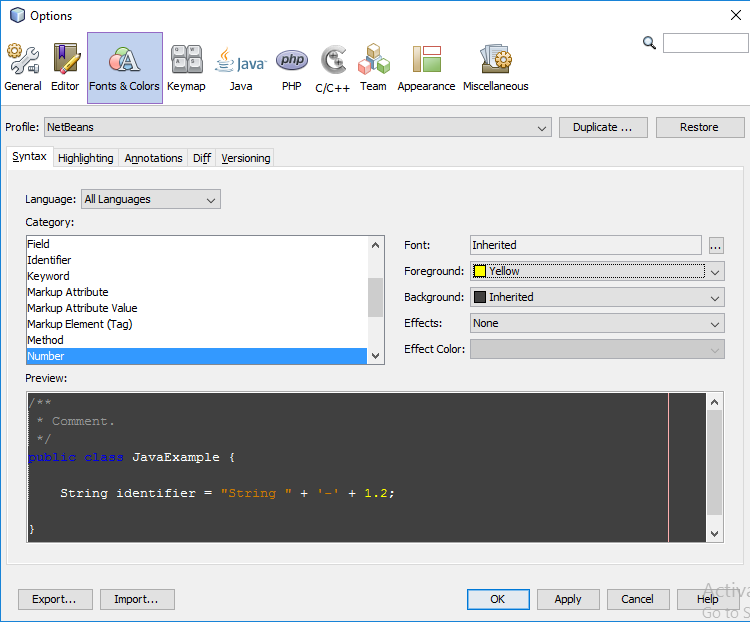Open the General options category

coord(22,67)
